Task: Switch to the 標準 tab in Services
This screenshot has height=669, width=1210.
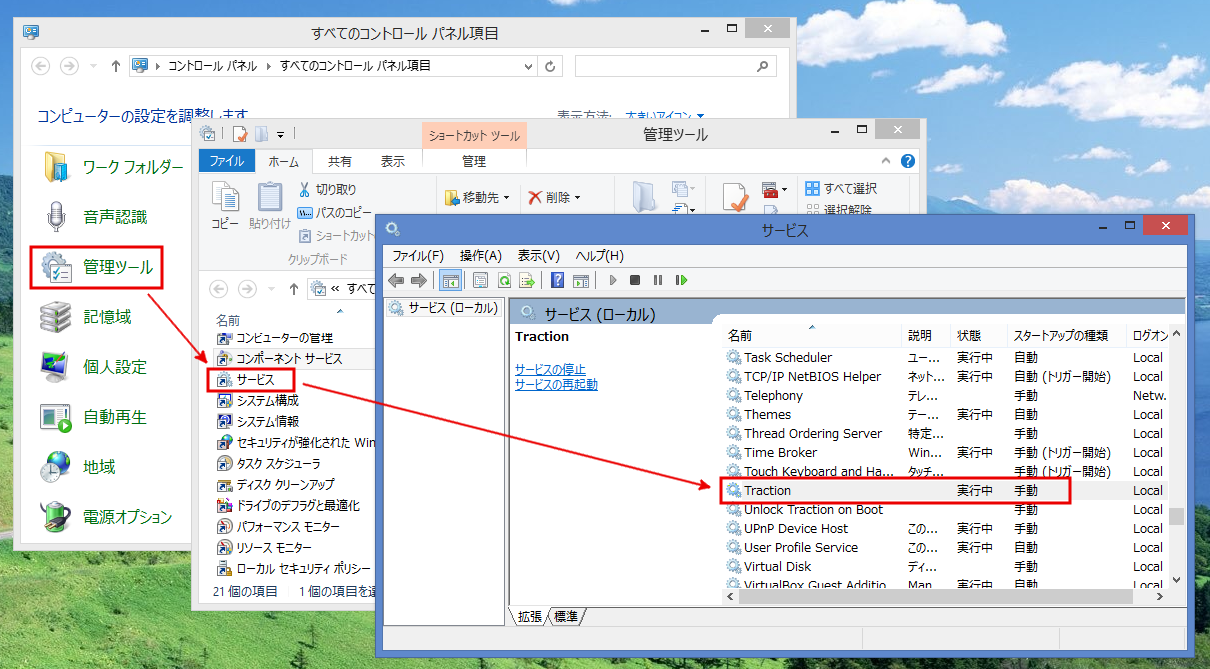Action: coord(565,616)
